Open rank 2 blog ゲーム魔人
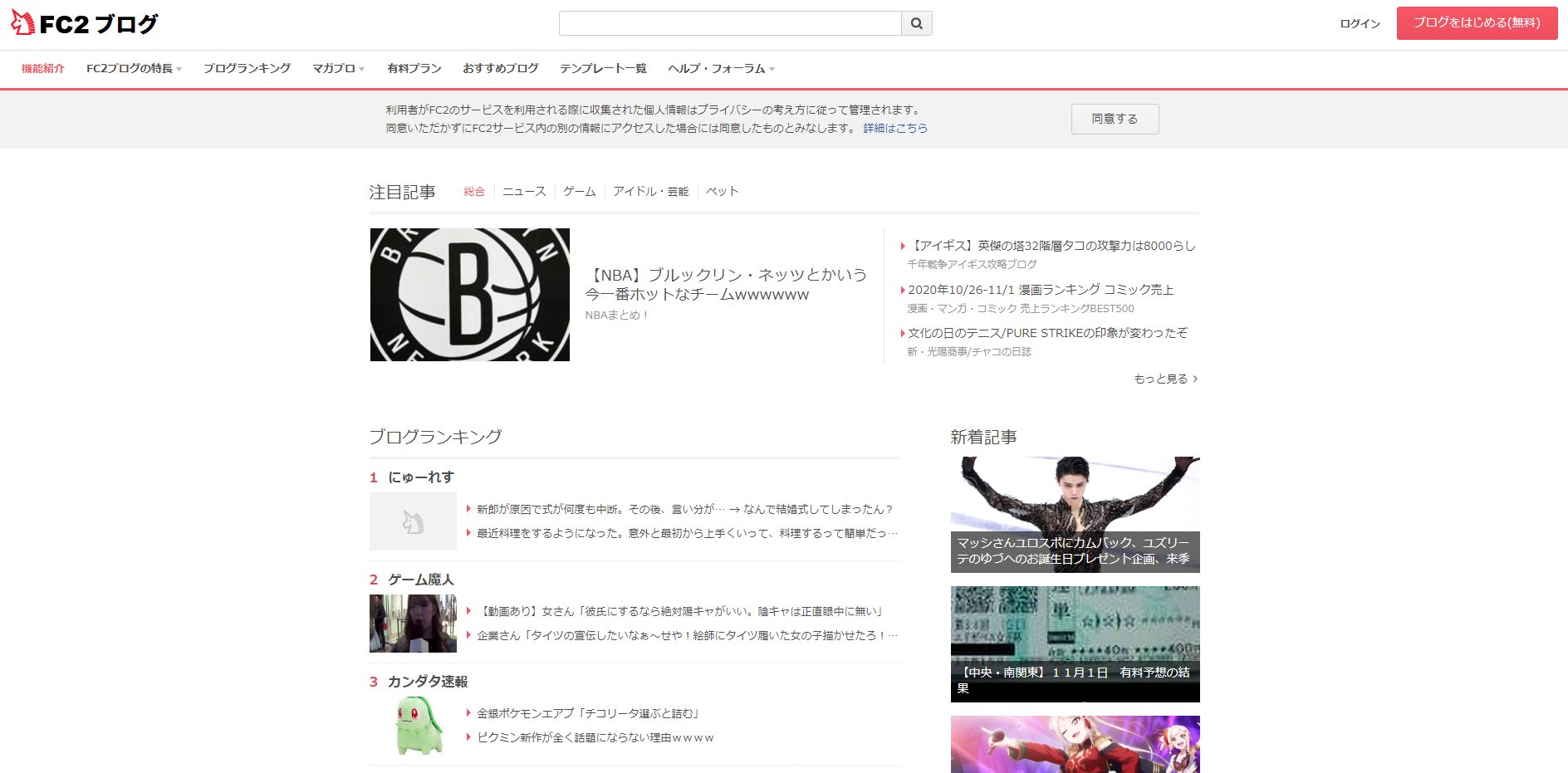1568x773 pixels. pos(421,580)
